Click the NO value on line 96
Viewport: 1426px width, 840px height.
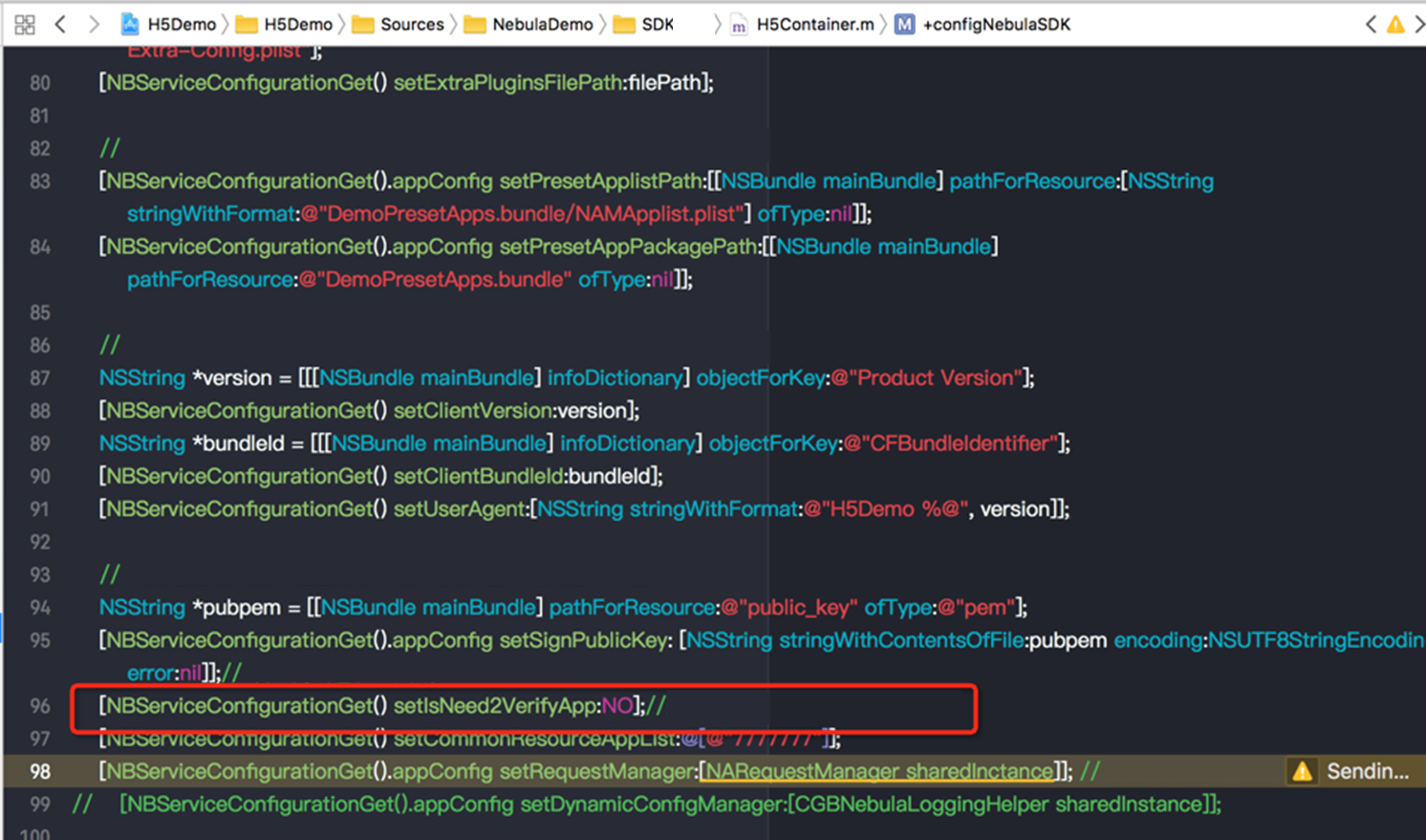click(616, 706)
